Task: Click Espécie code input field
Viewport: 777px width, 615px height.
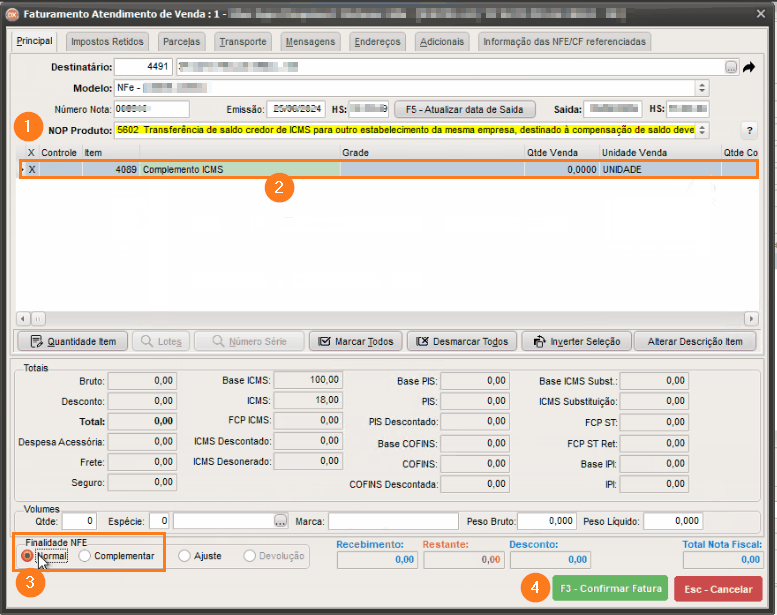Action: click(159, 521)
